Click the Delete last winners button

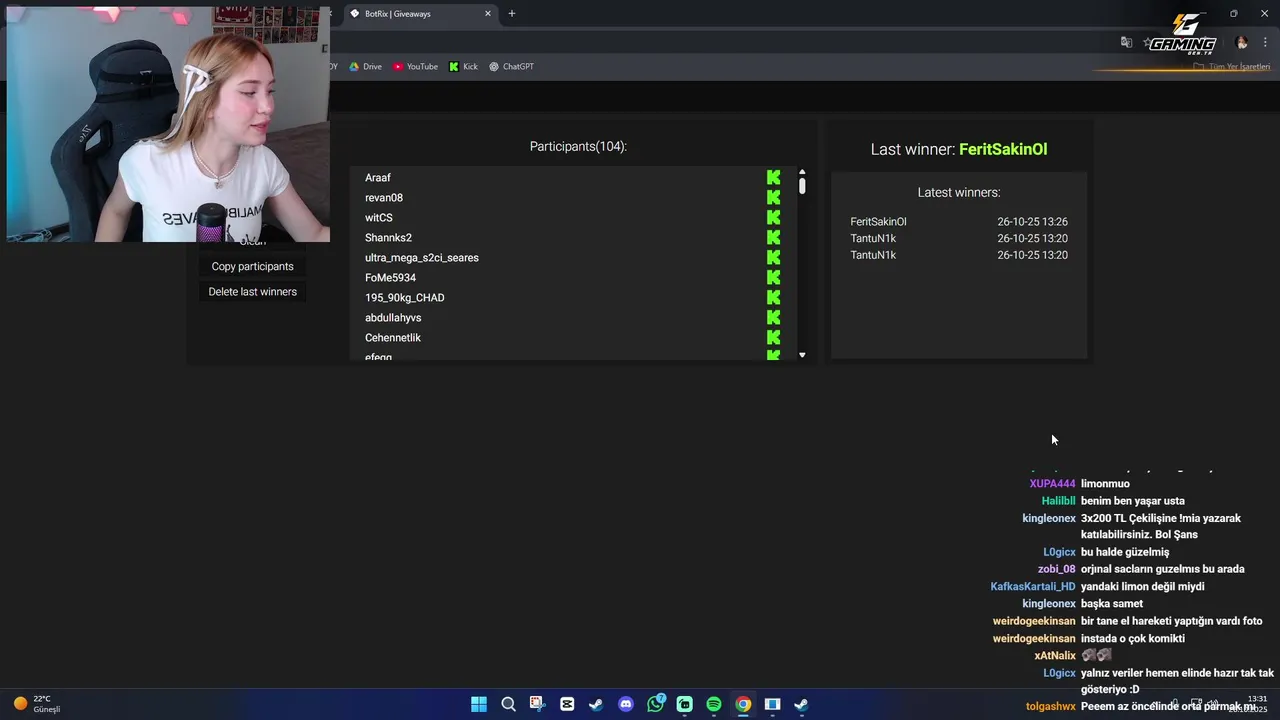point(253,292)
